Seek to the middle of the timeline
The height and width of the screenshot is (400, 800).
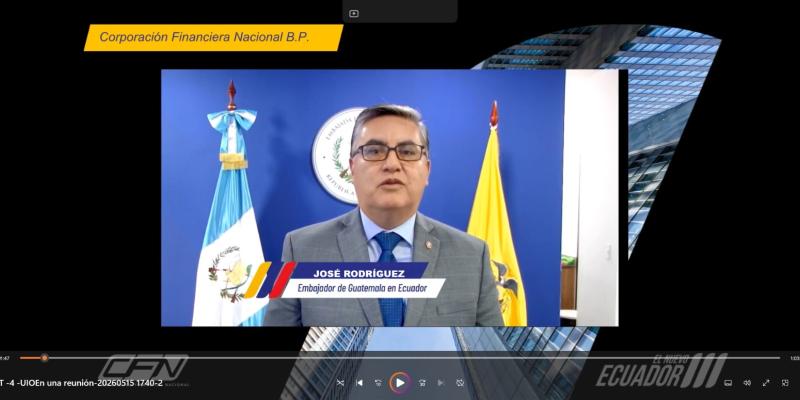pyautogui.click(x=400, y=358)
